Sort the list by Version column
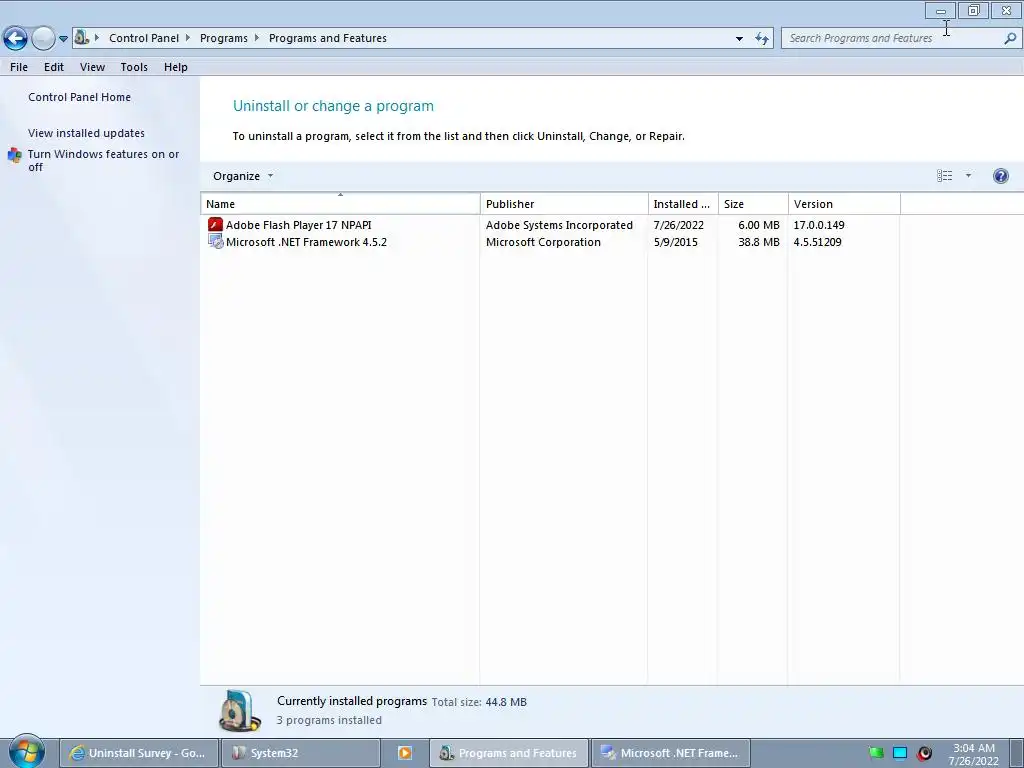1024x768 pixels. 844,204
